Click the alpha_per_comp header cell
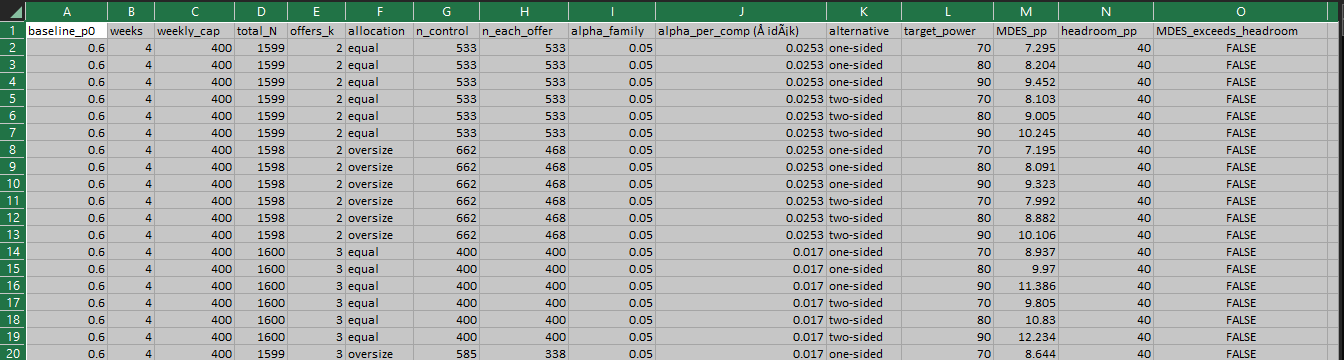This screenshot has width=1344, height=360. tap(741, 31)
